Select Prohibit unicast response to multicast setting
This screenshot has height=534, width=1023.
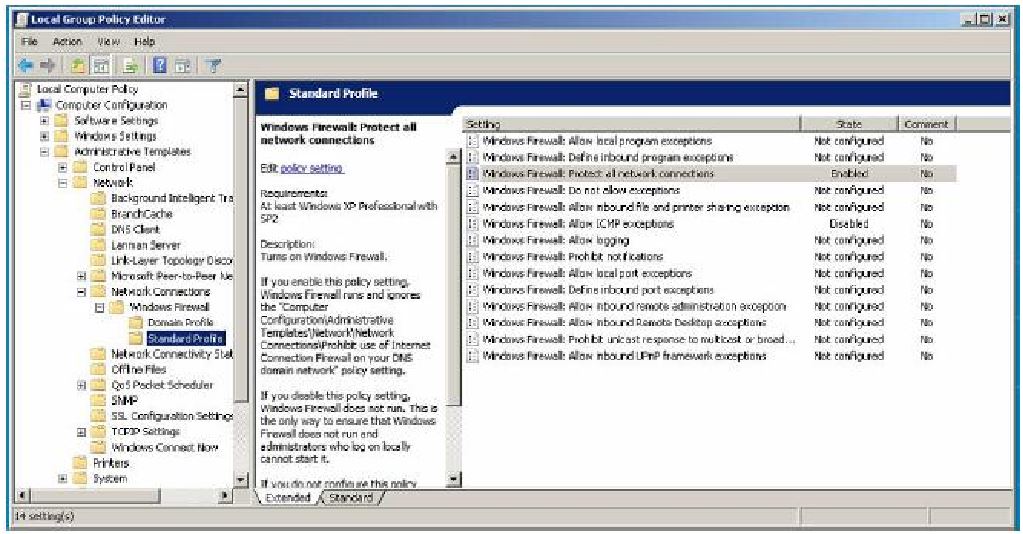pos(639,339)
